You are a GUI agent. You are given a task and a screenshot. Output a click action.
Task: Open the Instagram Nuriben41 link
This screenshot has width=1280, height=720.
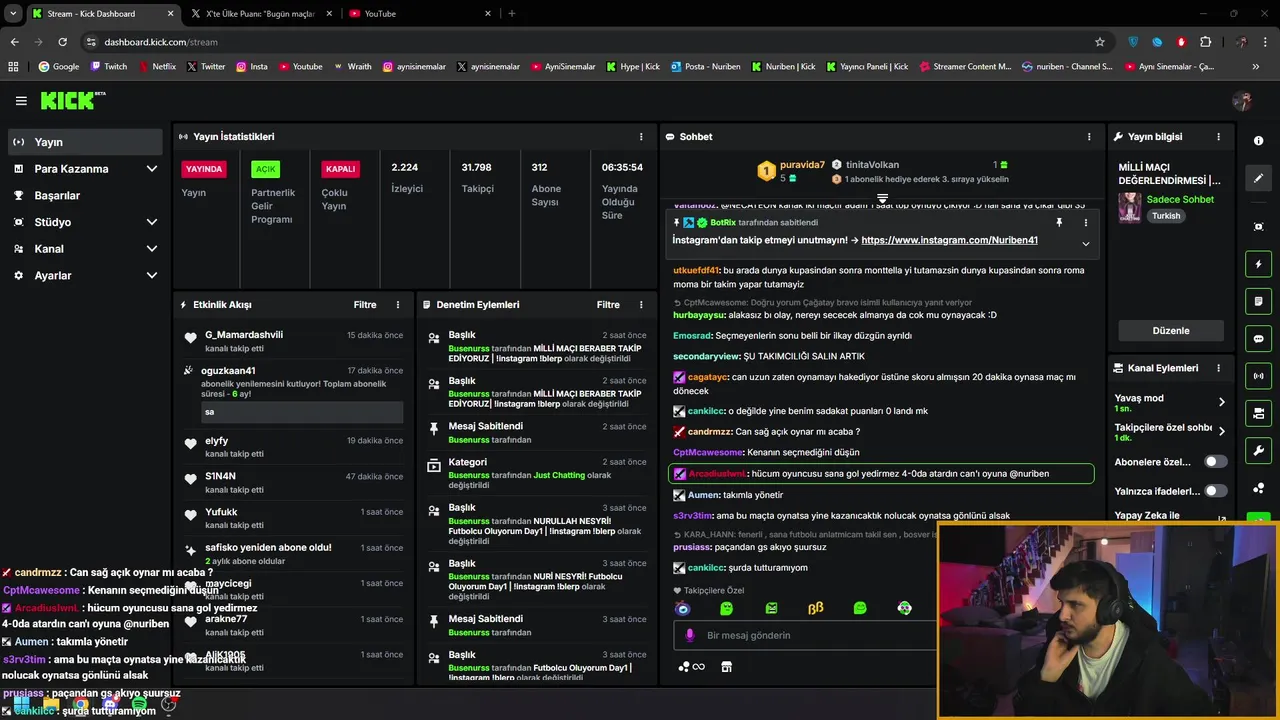coord(949,241)
